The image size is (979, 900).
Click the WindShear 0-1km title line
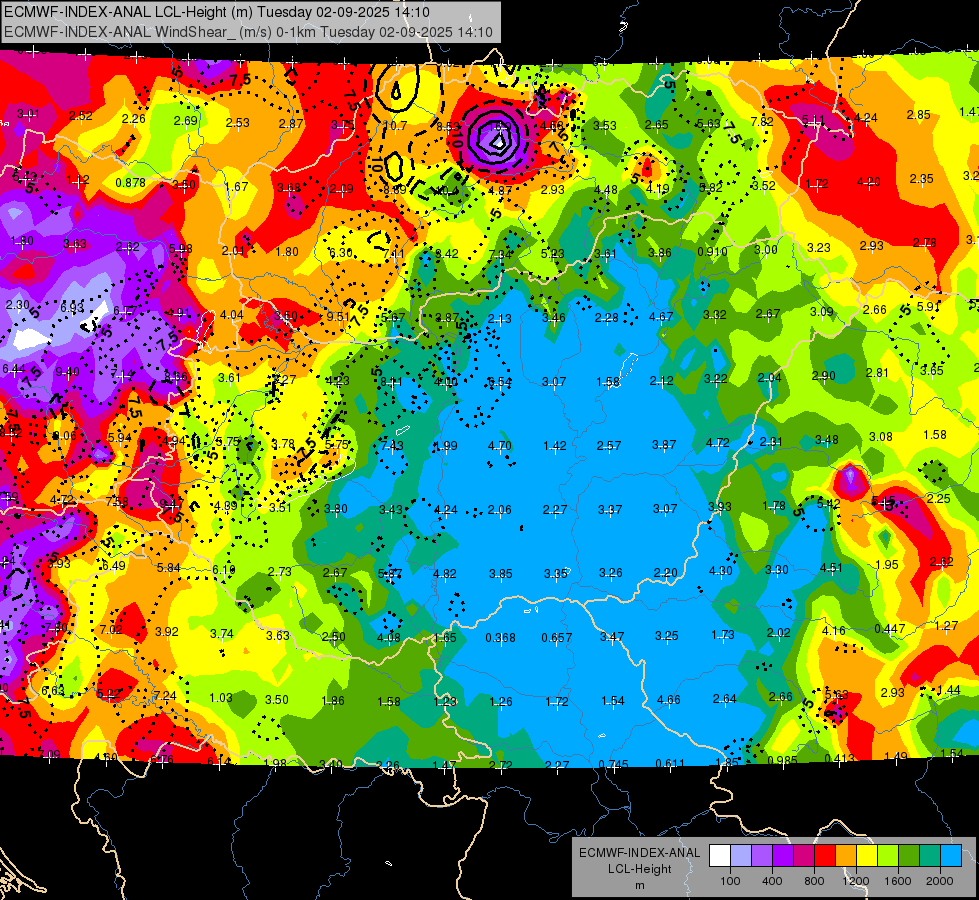(x=248, y=32)
